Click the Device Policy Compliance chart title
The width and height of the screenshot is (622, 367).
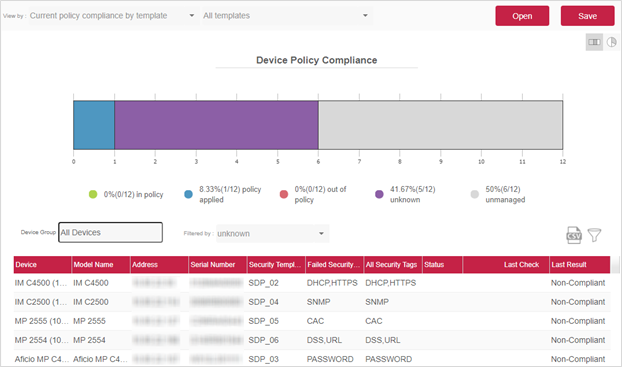(317, 60)
